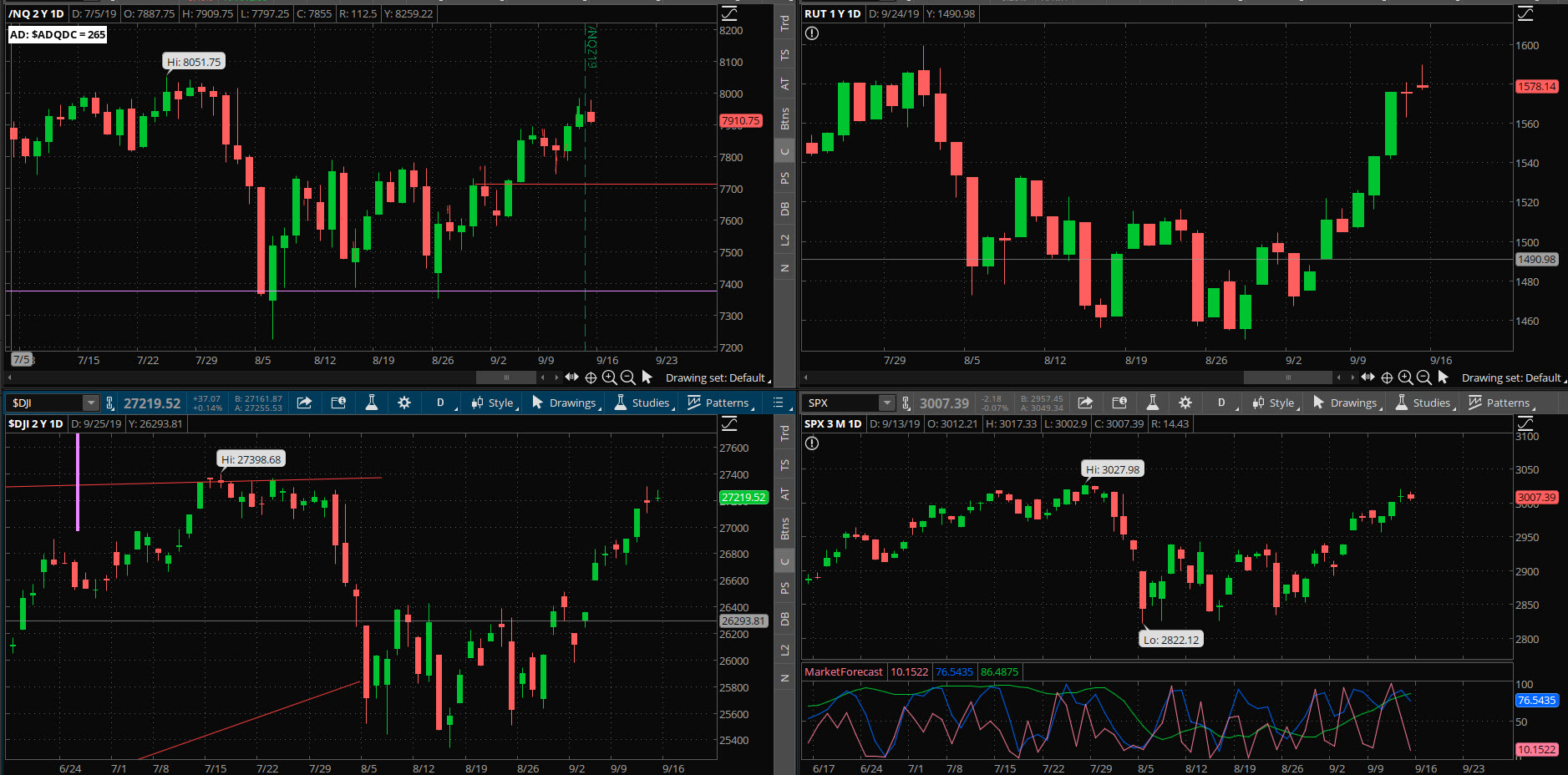Open the list menu icon in $DJI toolbar
The height and width of the screenshot is (775, 1568).
tap(779, 403)
